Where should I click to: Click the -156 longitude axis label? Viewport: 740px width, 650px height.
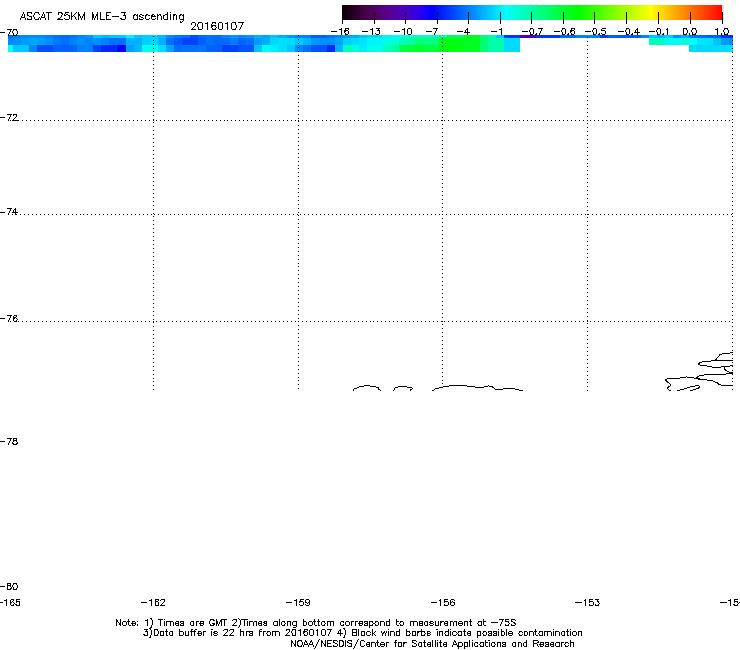(443, 602)
